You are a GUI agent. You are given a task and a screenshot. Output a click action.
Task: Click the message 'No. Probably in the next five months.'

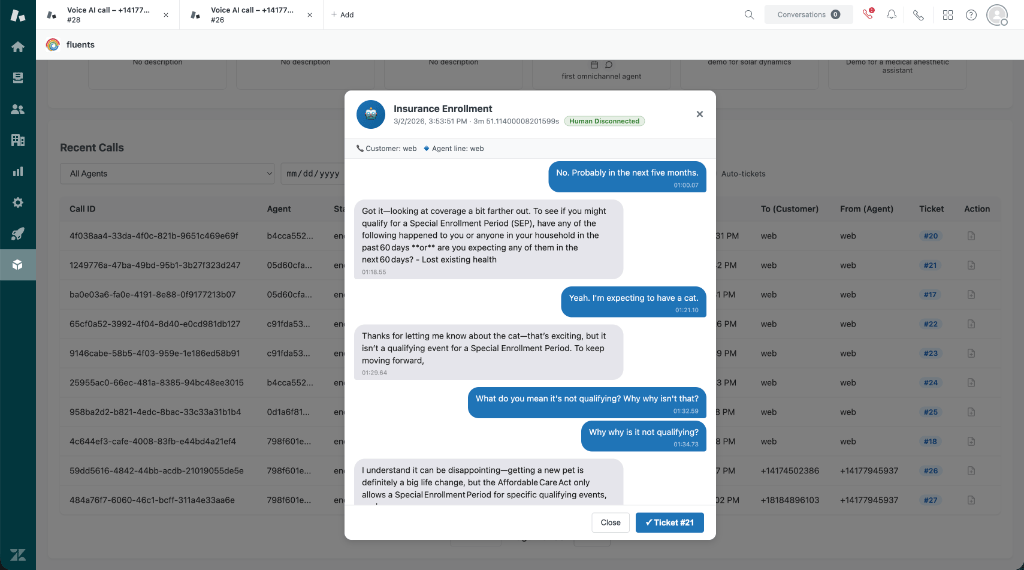(627, 176)
